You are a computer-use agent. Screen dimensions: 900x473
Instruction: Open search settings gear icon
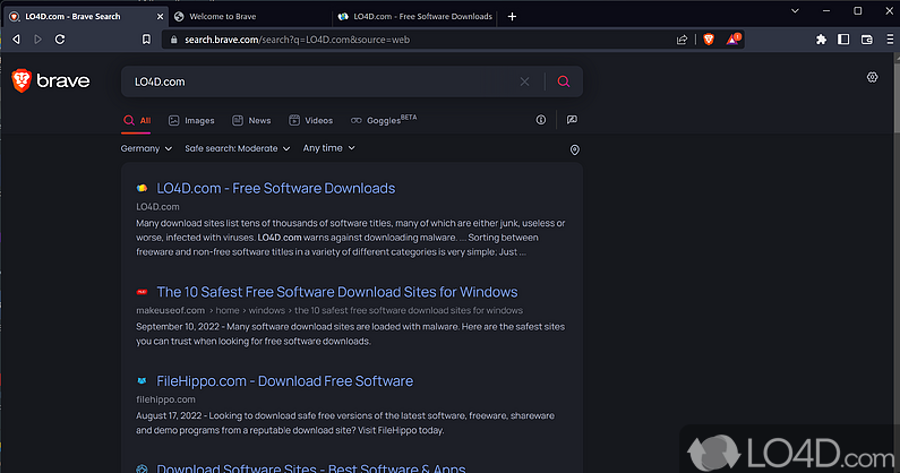coord(872,77)
